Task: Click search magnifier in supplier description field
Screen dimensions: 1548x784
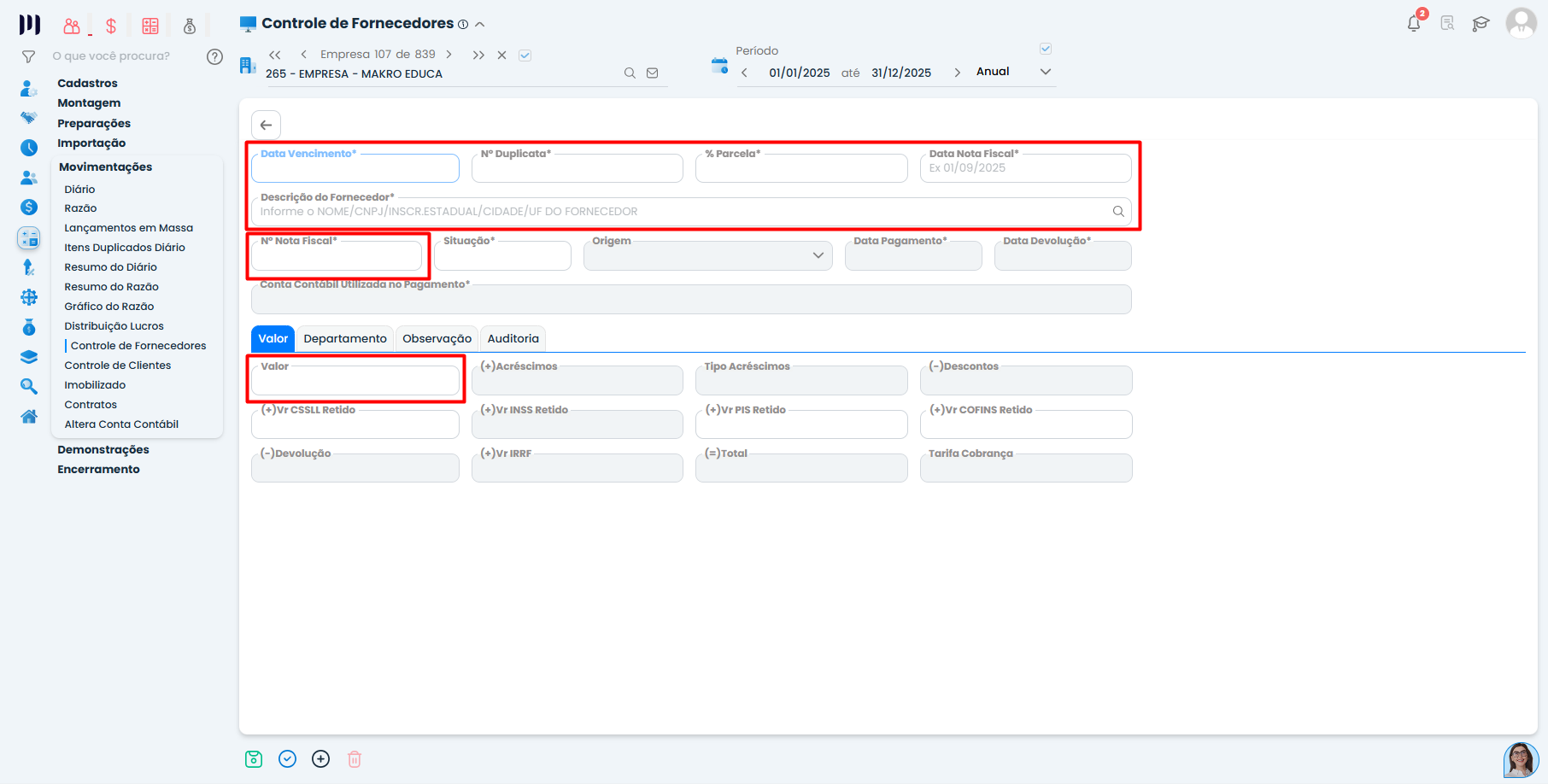Action: pos(1118,212)
